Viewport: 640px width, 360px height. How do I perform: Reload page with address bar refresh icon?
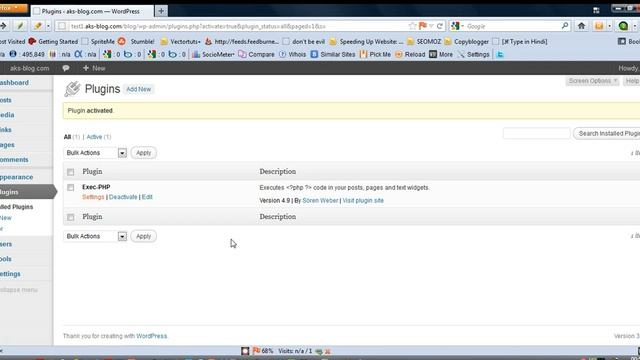tap(440, 26)
